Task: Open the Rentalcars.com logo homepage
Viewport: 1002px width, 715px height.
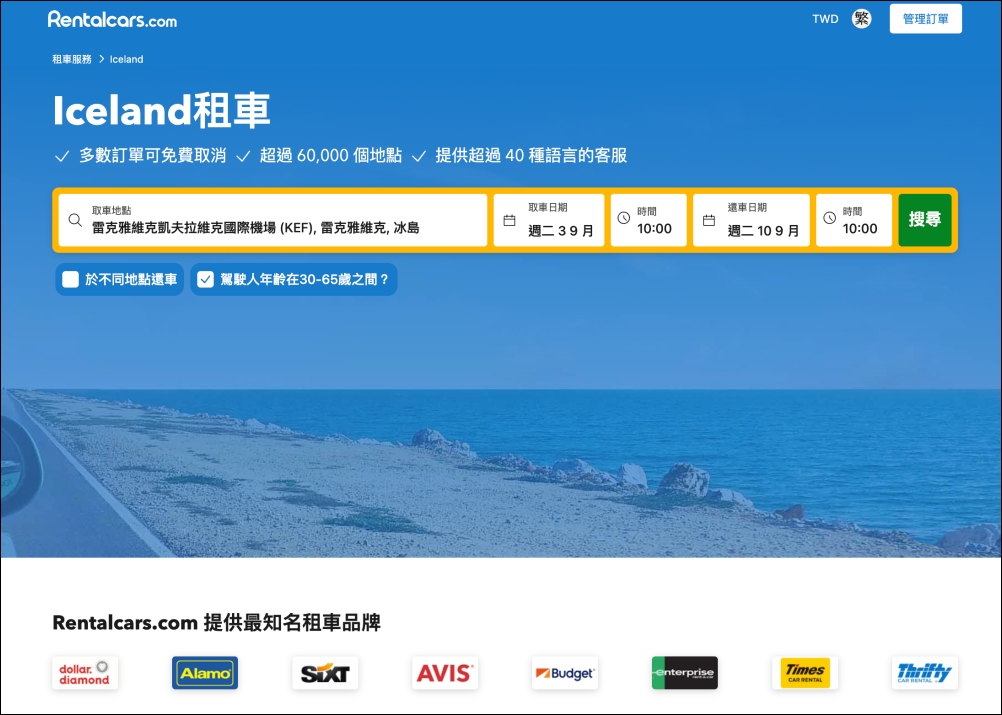Action: click(x=112, y=20)
